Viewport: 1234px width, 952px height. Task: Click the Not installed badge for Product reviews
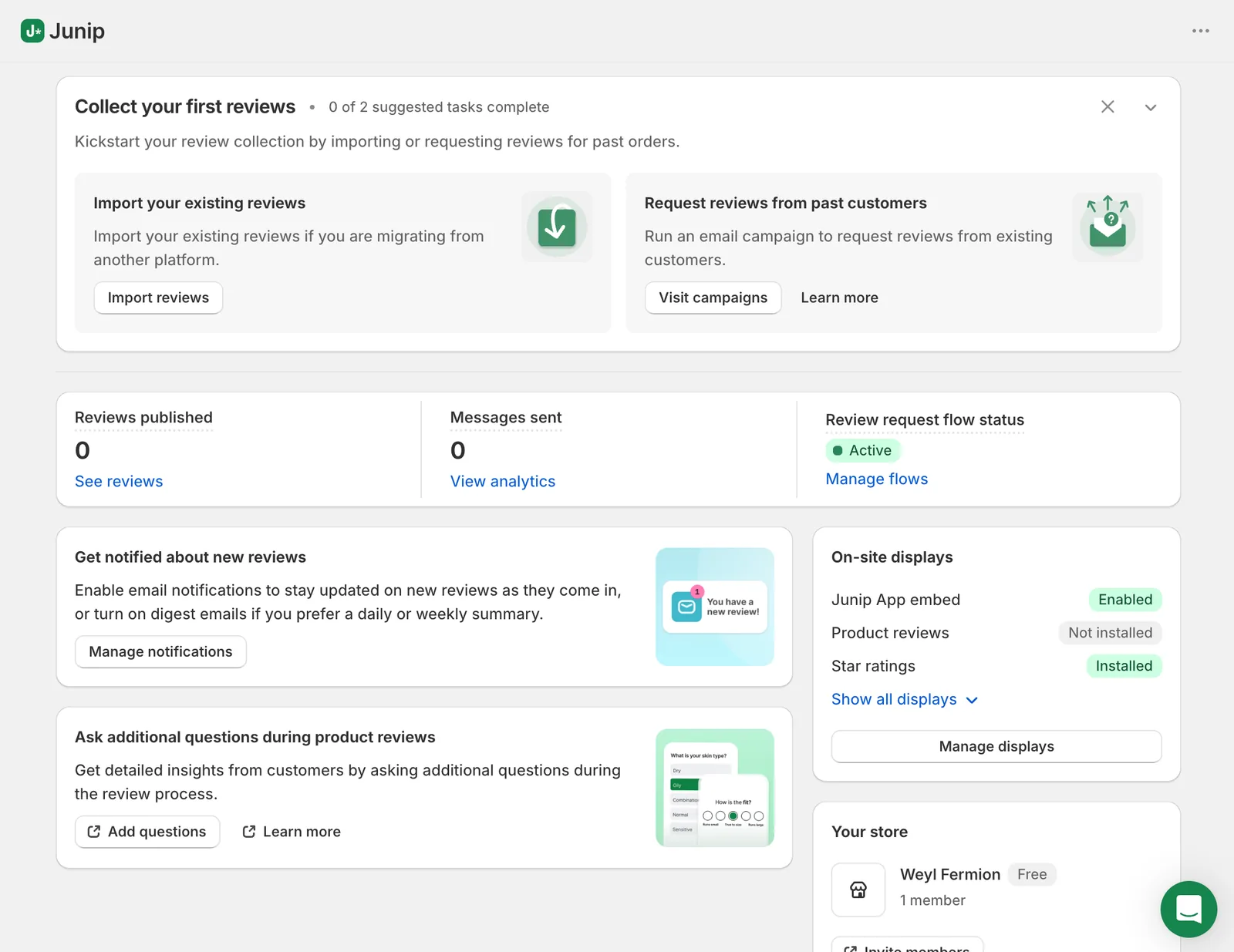click(1110, 633)
